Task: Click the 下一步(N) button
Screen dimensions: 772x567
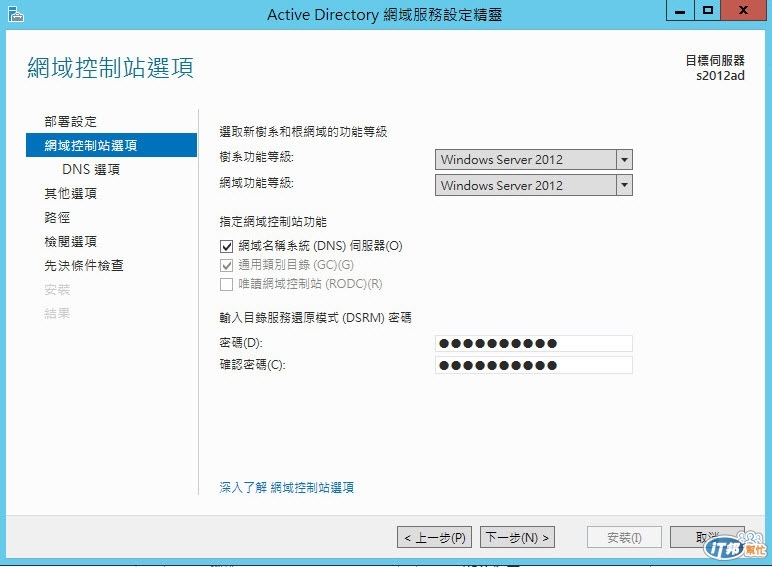Action: pyautogui.click(x=517, y=537)
